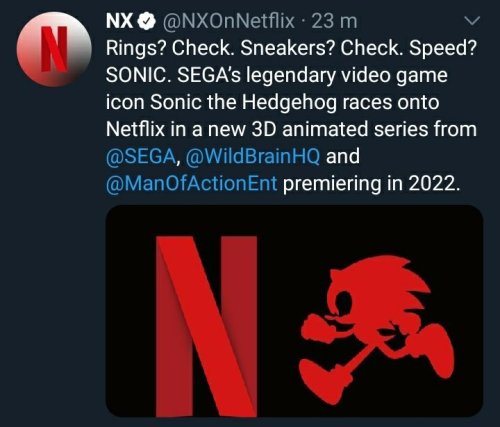This screenshot has width=500, height=427.
Task: Open the @WildBrainHQ mention
Action: click(252, 156)
